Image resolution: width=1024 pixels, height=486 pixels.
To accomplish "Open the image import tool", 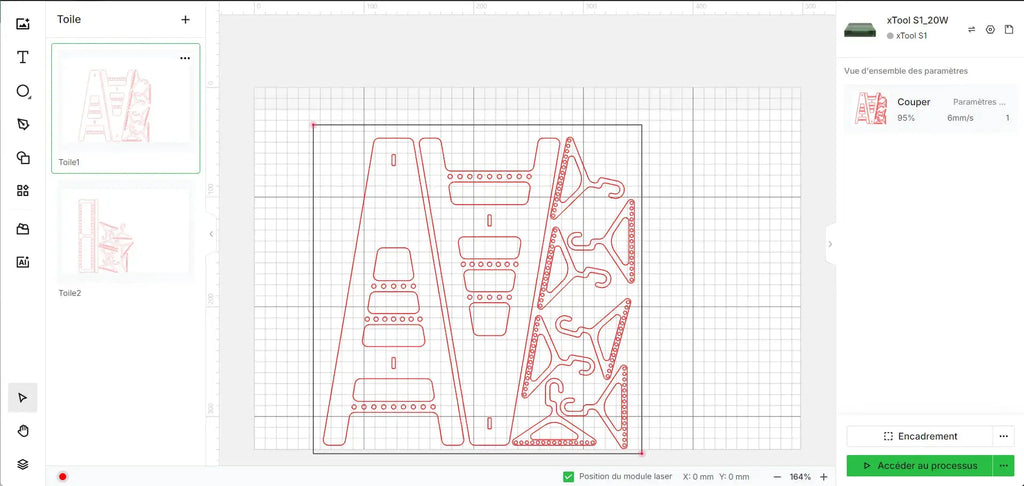I will tap(23, 24).
